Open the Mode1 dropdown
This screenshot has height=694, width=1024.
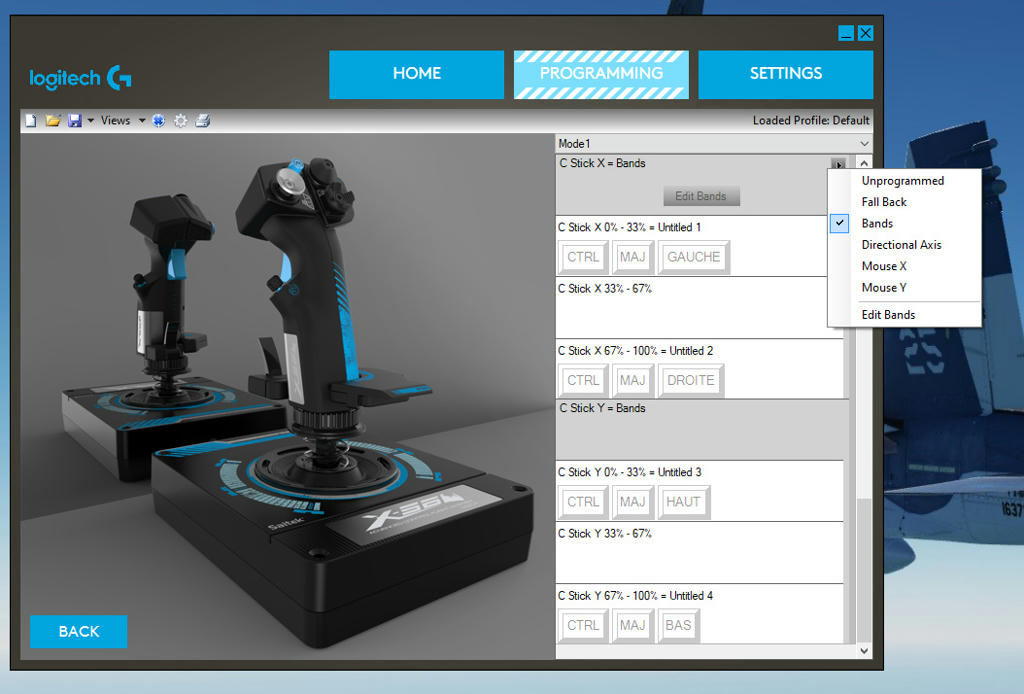[864, 144]
